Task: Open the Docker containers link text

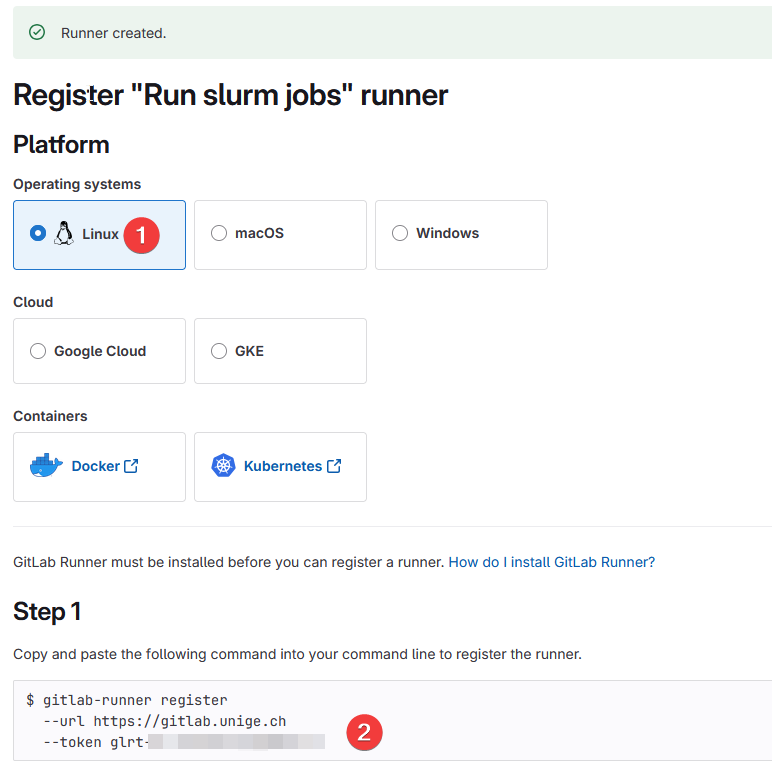Action: coord(95,466)
